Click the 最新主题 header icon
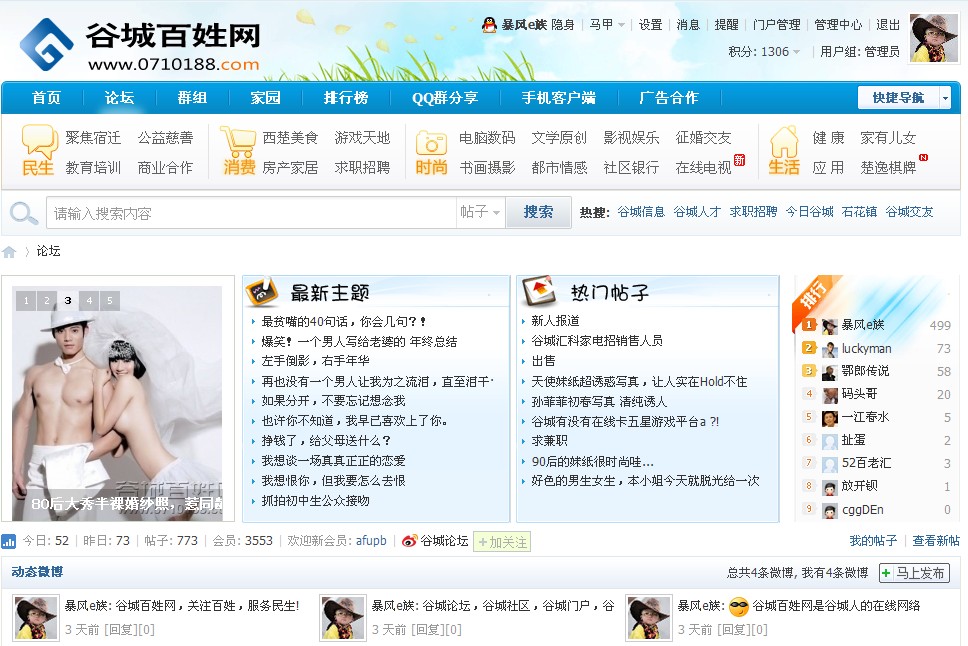The width and height of the screenshot is (968, 646). pos(262,292)
